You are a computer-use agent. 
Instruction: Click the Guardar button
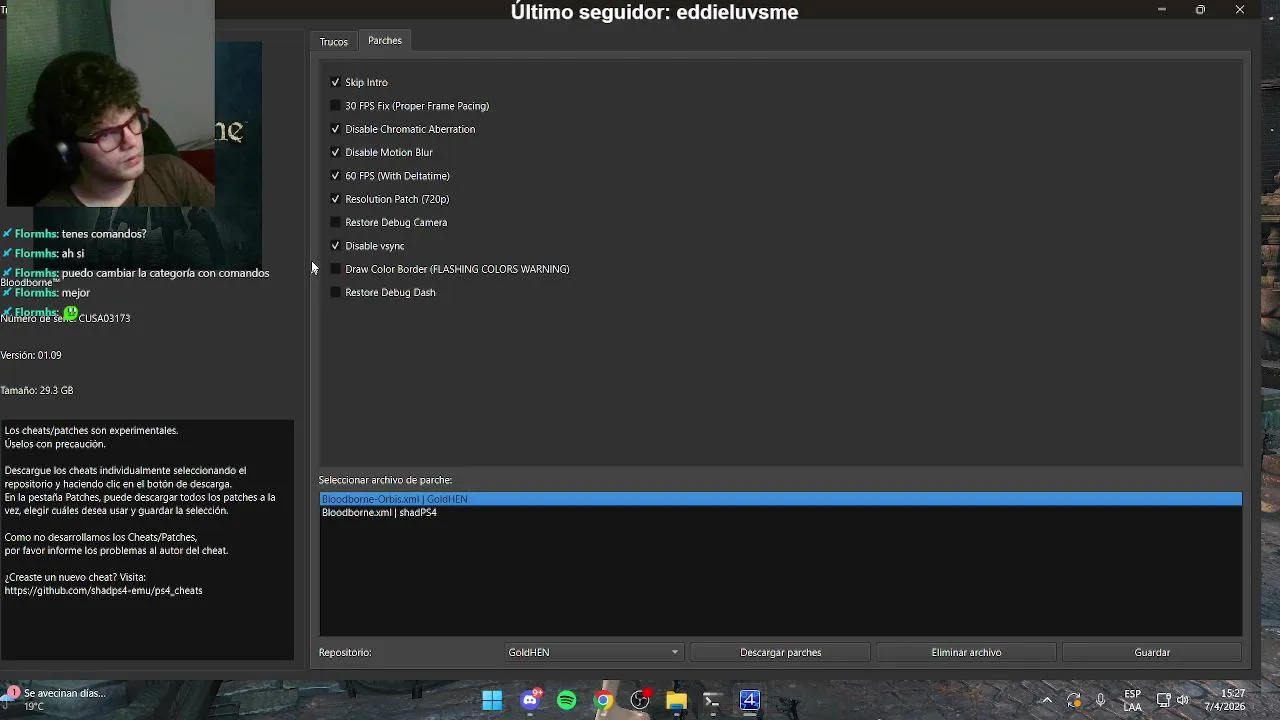[1152, 652]
